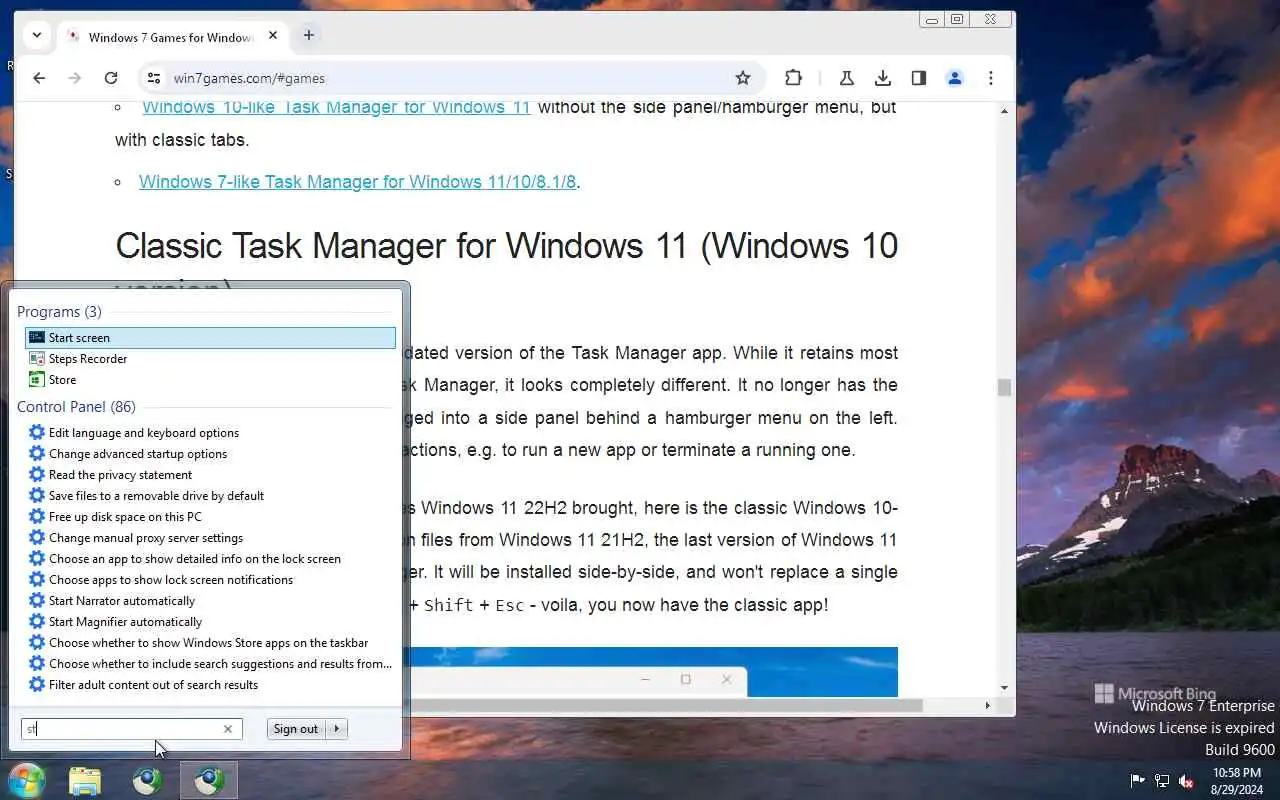Image resolution: width=1280 pixels, height=800 pixels.
Task: View site information for win7games.com
Action: pos(153,78)
